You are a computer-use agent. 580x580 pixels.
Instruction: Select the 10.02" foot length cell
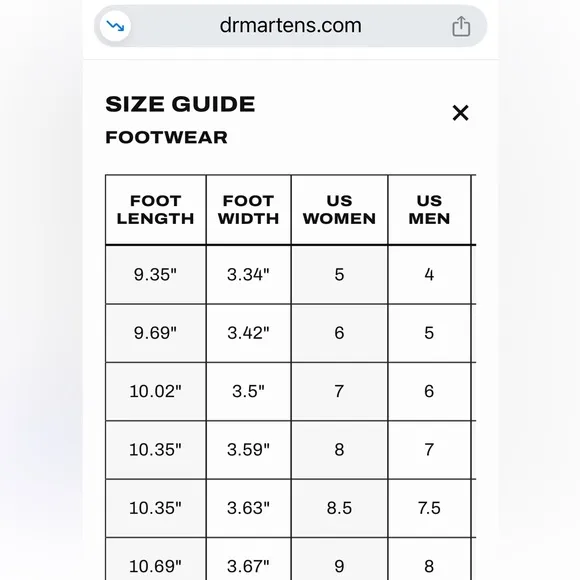point(156,391)
